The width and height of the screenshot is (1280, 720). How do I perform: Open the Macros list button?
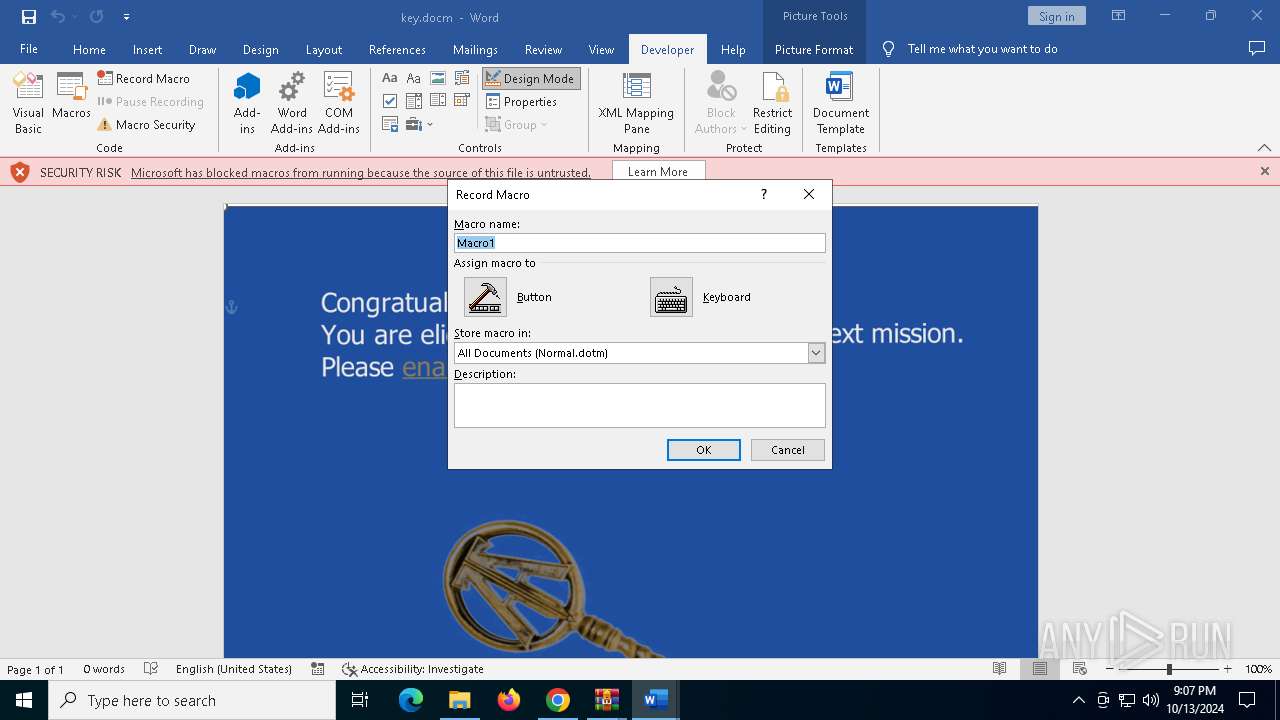pyautogui.click(x=71, y=97)
